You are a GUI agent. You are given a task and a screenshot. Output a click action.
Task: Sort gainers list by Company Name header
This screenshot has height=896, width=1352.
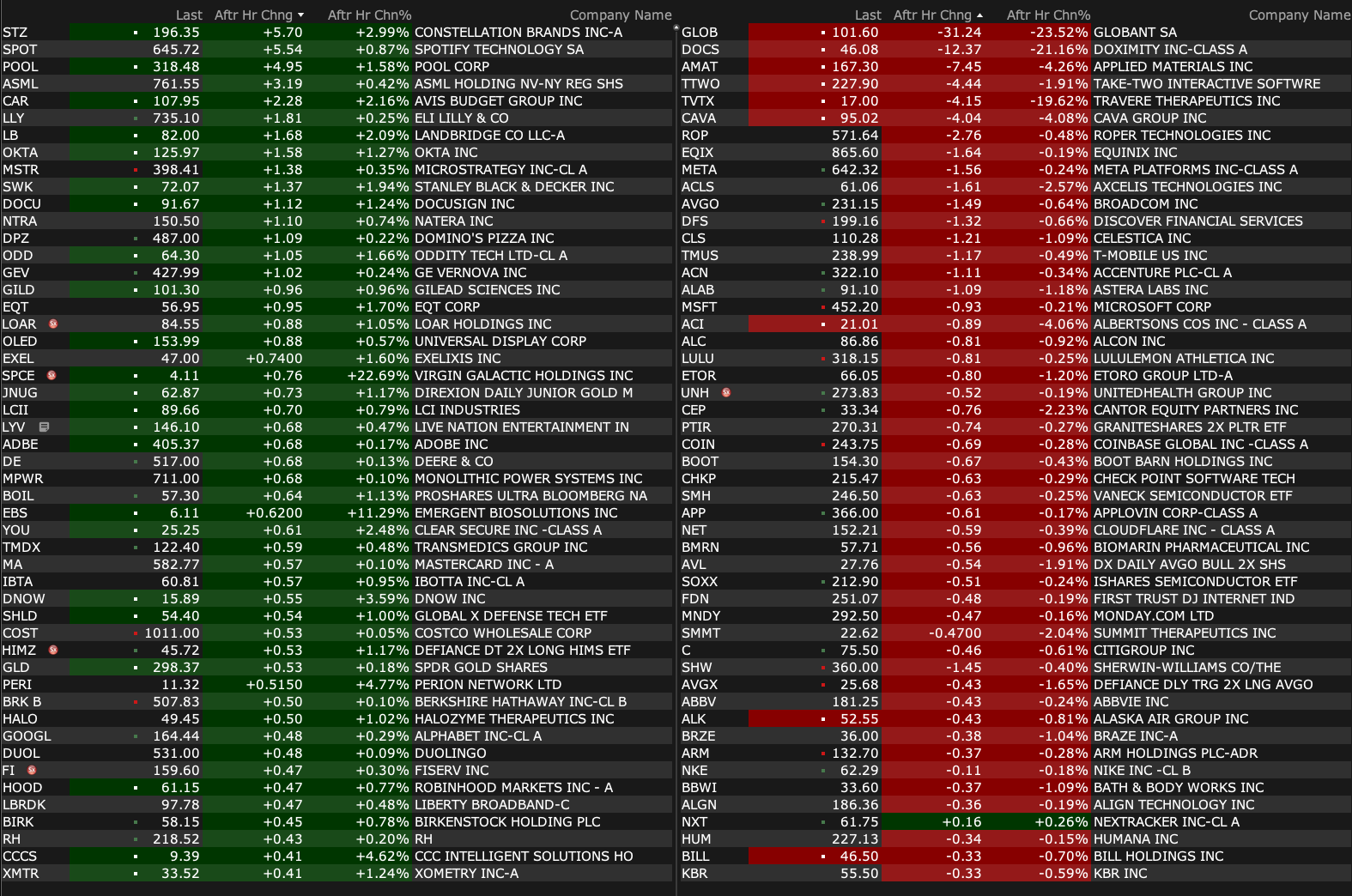point(620,15)
